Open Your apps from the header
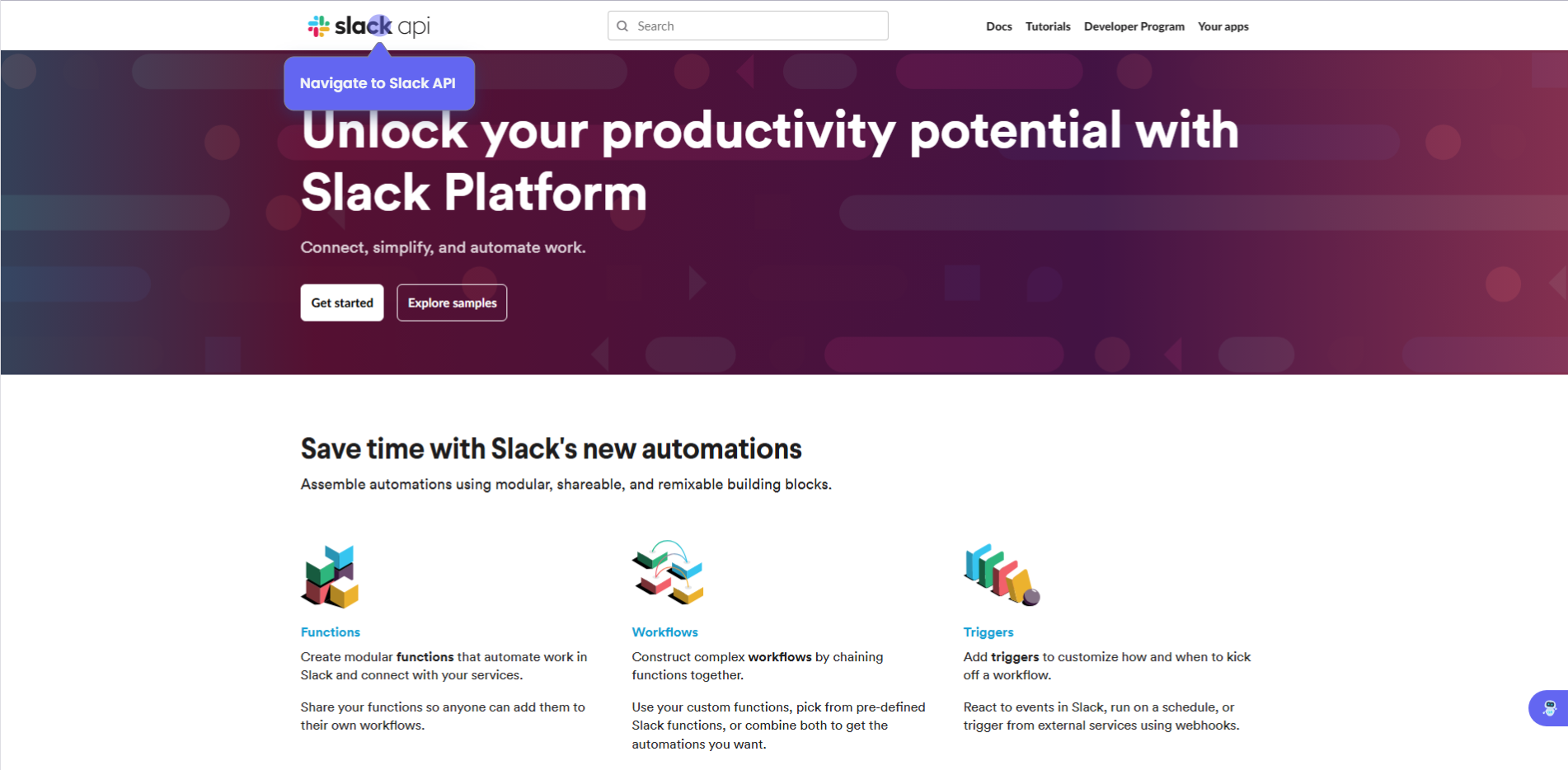This screenshot has height=770, width=1568. [x=1223, y=26]
